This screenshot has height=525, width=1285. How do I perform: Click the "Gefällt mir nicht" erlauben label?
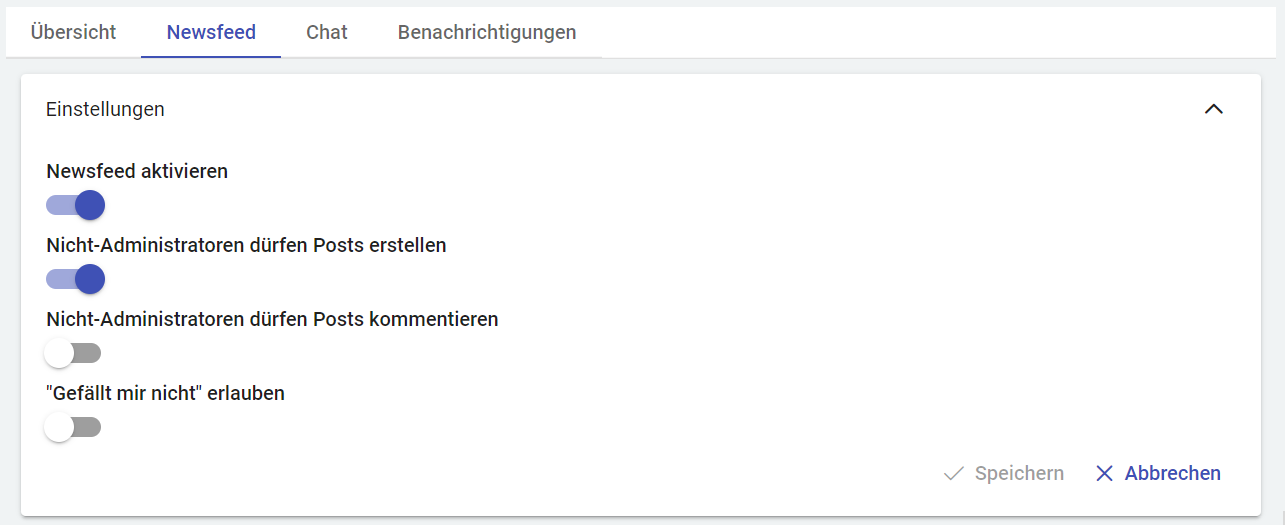pos(165,393)
